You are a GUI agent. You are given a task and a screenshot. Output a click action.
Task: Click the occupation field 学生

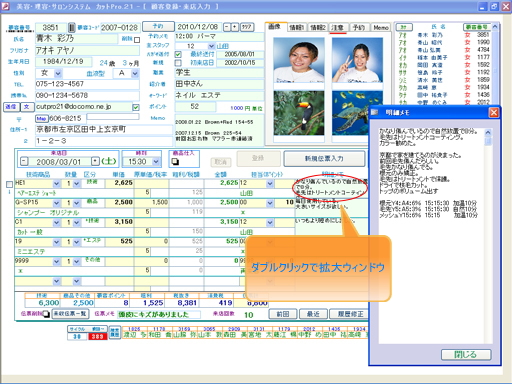(x=219, y=73)
